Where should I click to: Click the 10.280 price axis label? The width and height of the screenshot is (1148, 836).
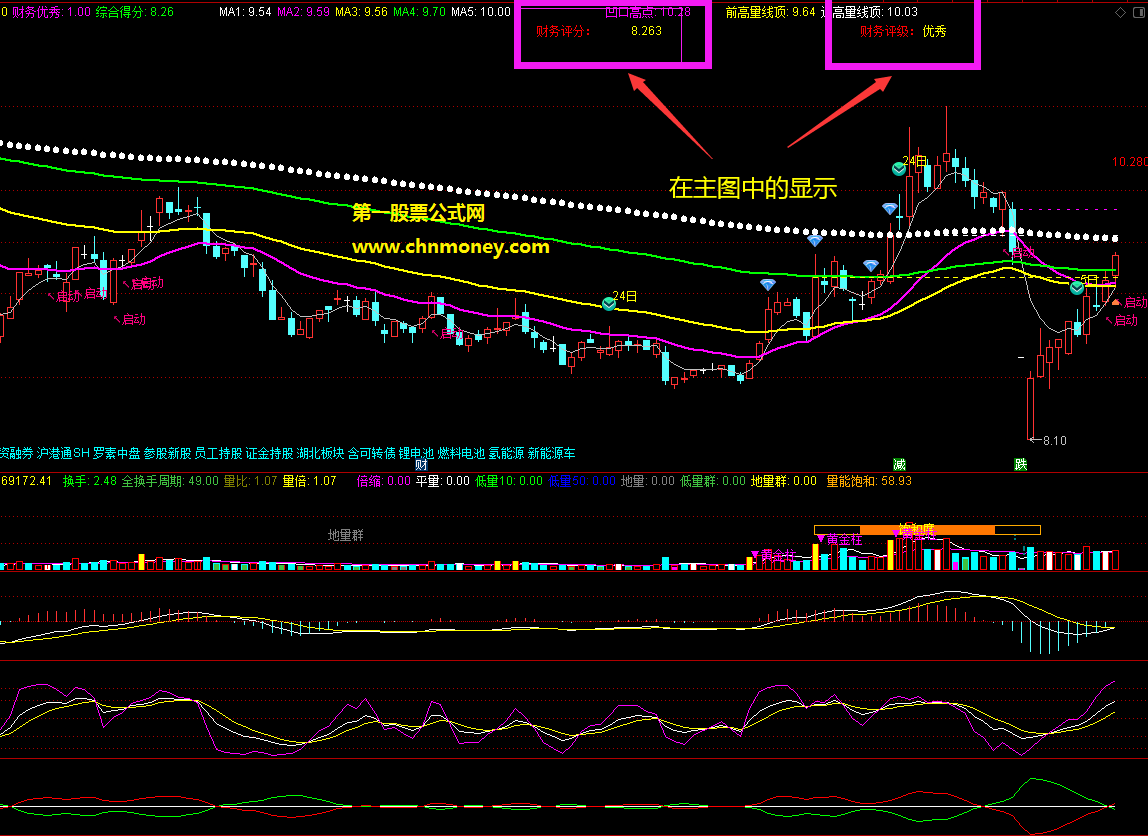coord(1130,162)
